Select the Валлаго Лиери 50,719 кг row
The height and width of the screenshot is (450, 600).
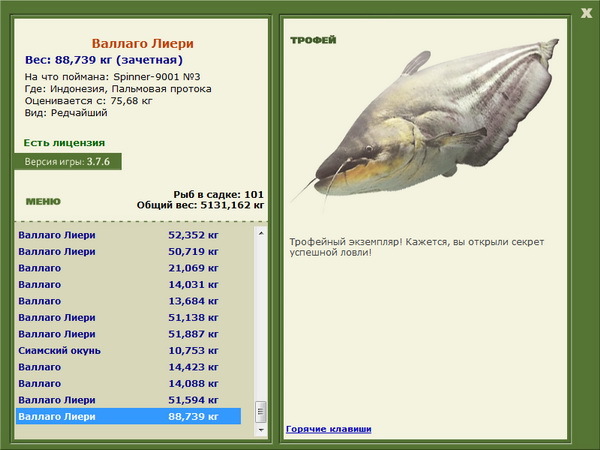pyautogui.click(x=129, y=251)
